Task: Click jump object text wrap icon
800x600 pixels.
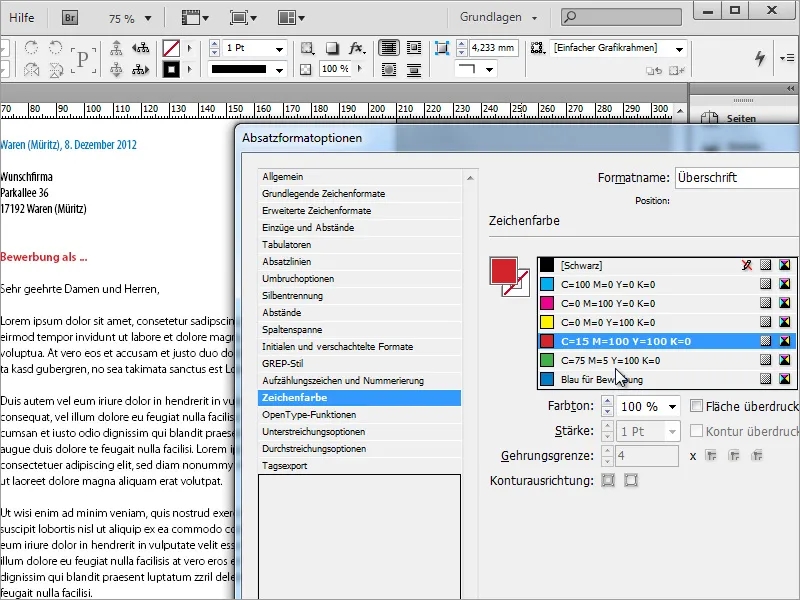Action: point(414,69)
